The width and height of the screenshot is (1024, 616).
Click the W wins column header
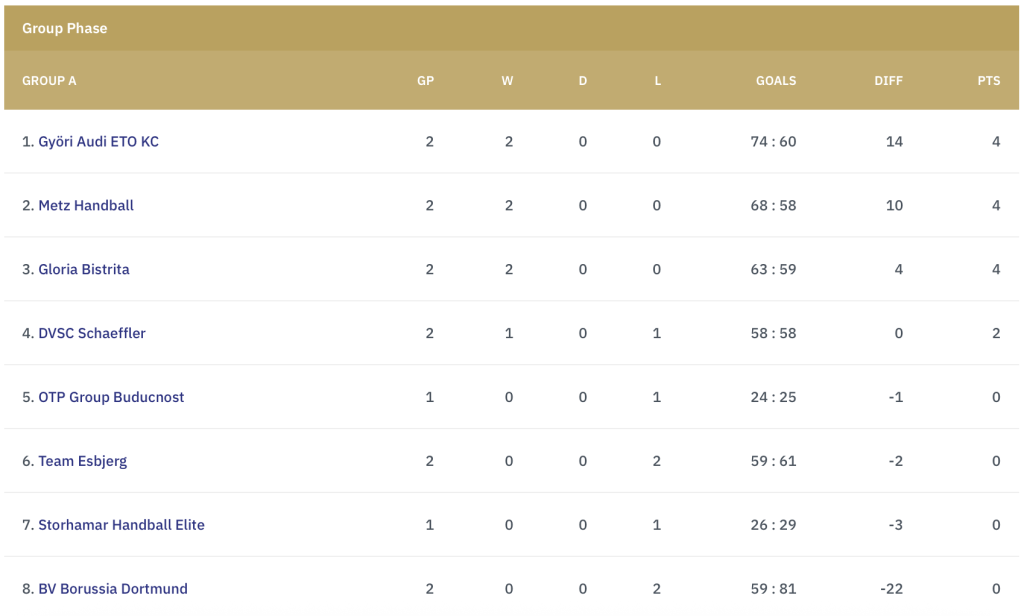point(507,81)
